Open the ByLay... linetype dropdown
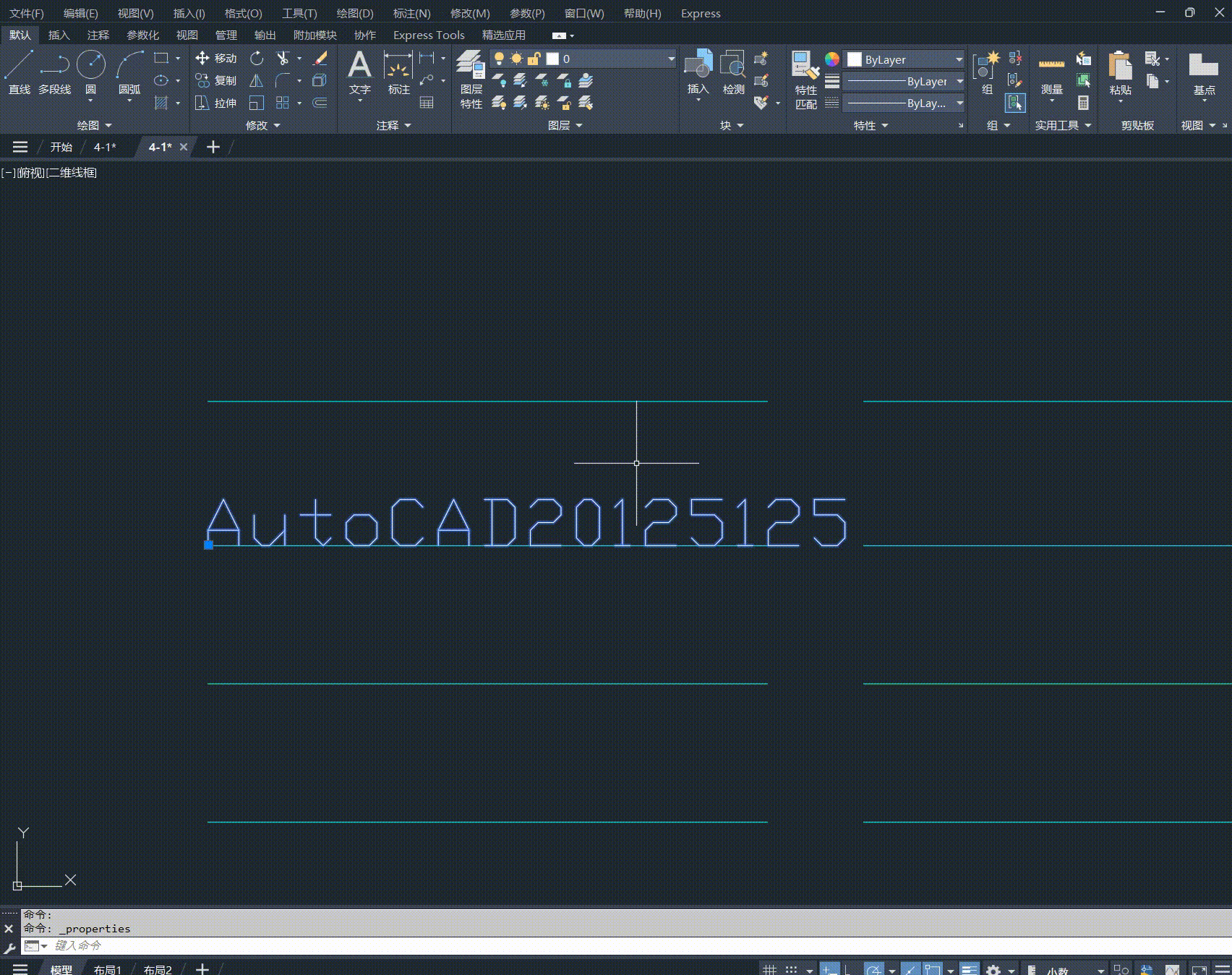The height and width of the screenshot is (975, 1232). click(904, 103)
